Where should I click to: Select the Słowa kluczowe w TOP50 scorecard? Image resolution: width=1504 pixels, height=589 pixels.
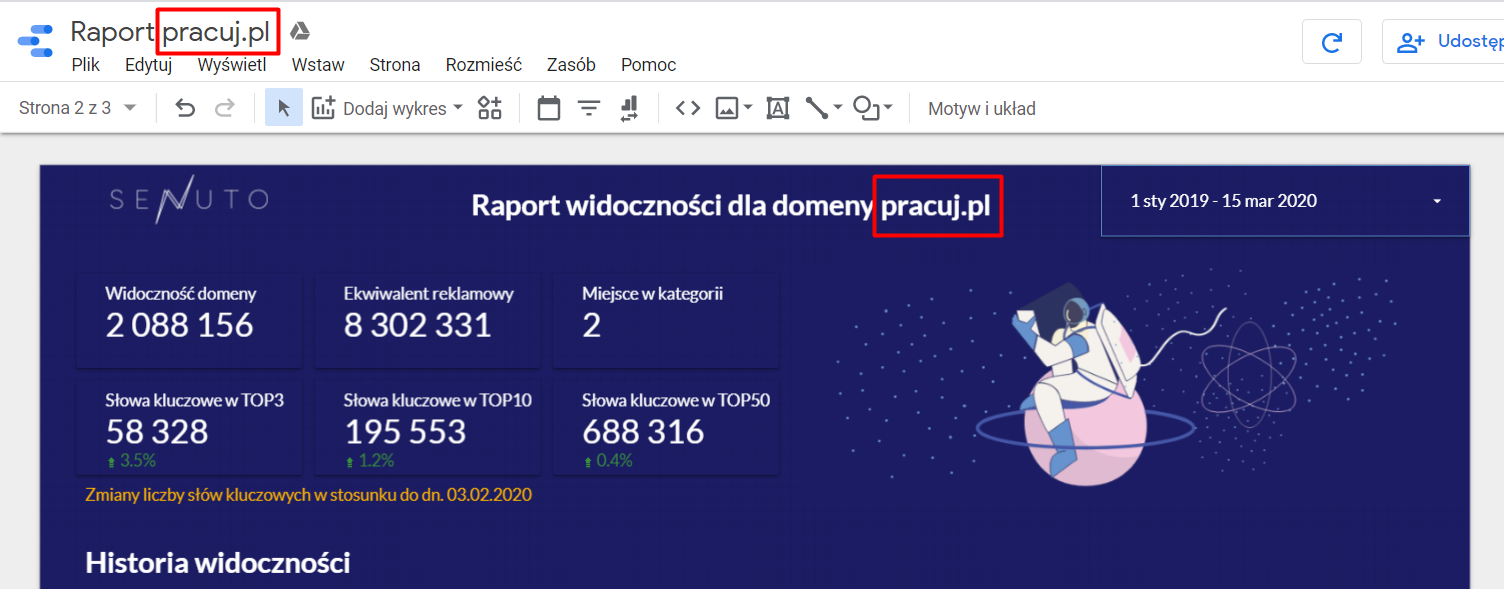coord(666,427)
